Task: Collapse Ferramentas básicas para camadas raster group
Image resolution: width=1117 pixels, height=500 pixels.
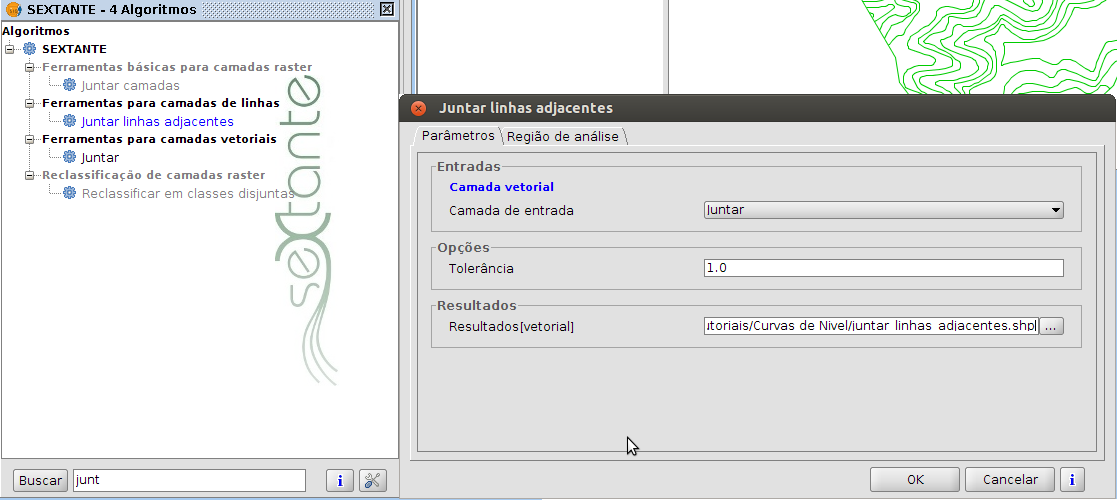Action: [29, 67]
